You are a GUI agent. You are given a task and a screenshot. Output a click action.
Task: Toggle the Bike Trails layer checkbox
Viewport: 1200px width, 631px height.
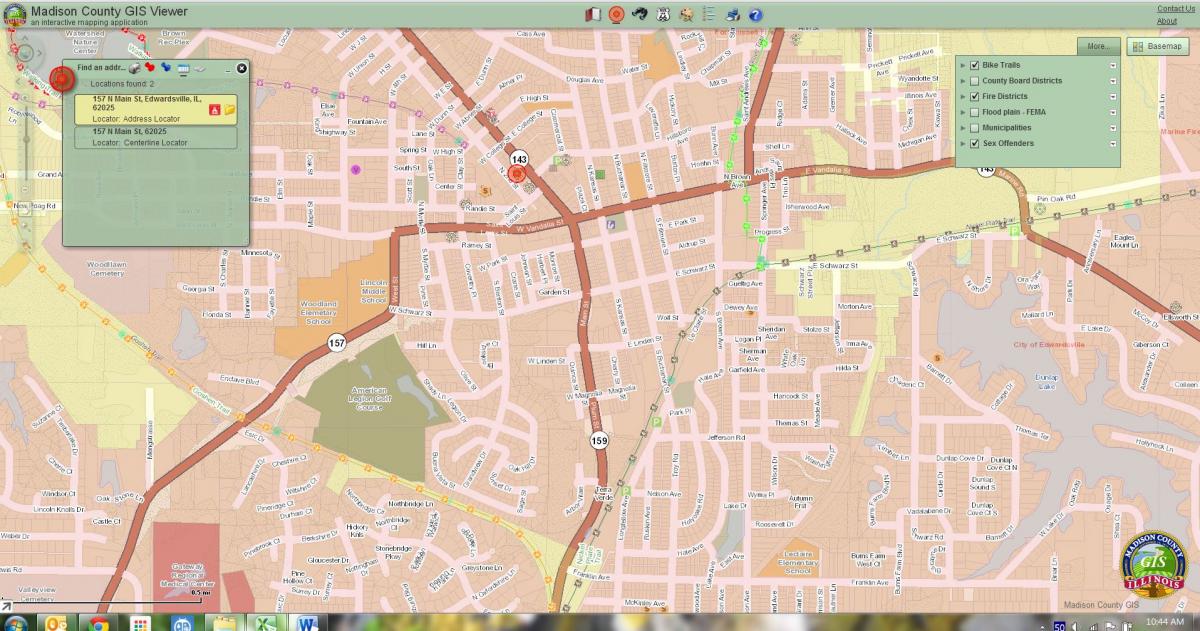pyautogui.click(x=974, y=65)
